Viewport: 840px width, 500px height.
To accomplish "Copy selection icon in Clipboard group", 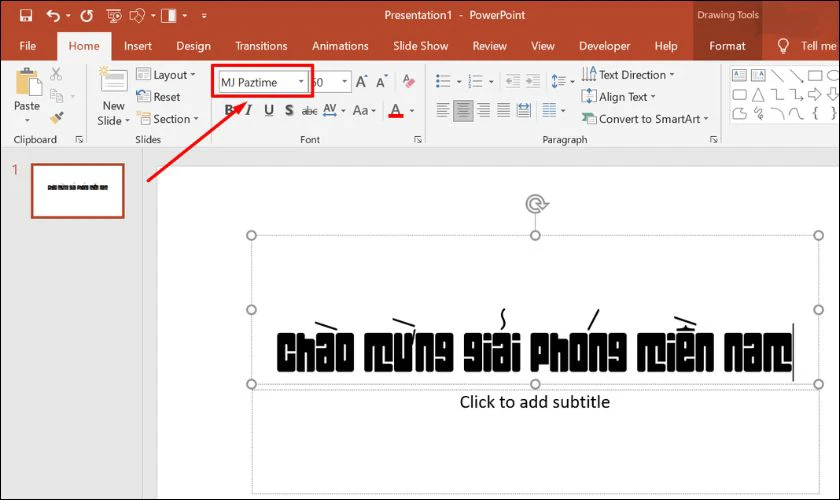I will (x=56, y=96).
